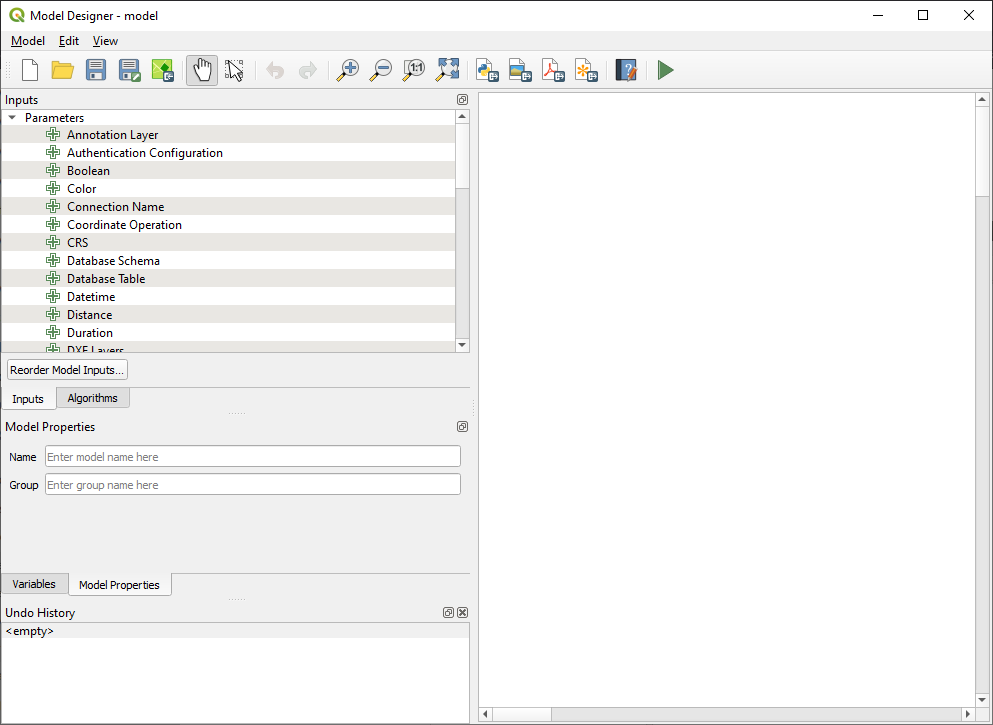993x725 pixels.
Task: Float the Model Properties panel
Action: 462,427
